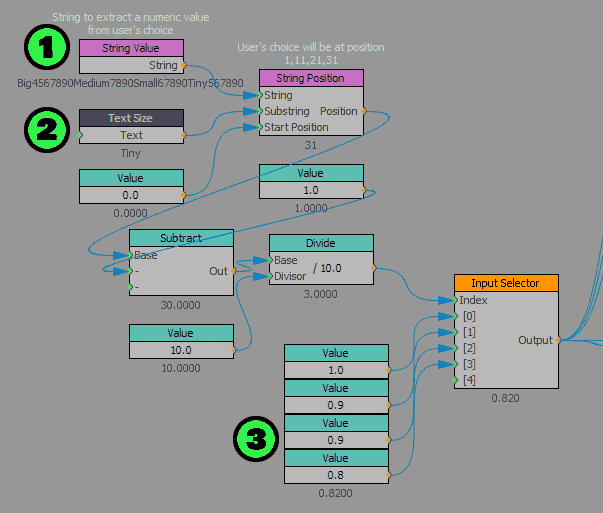Select the Subtract node header

[181, 238]
